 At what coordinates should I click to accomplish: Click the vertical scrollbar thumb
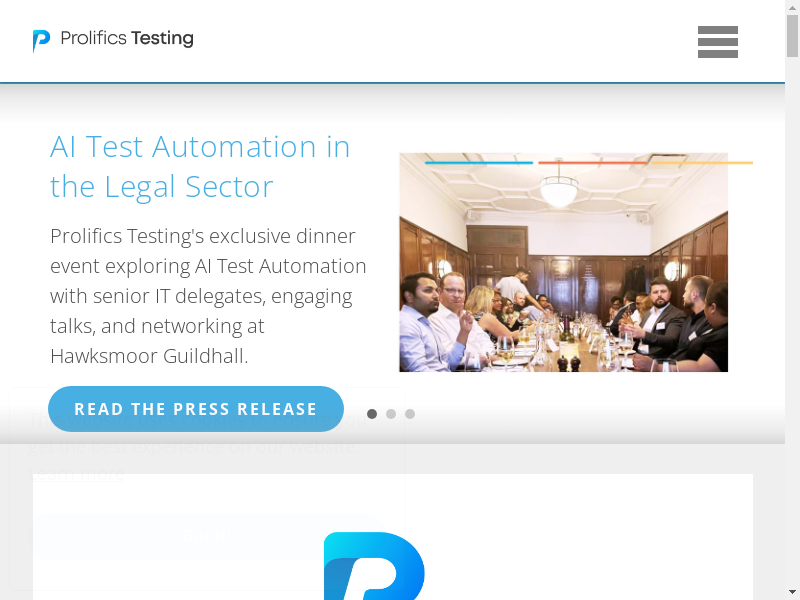click(792, 36)
